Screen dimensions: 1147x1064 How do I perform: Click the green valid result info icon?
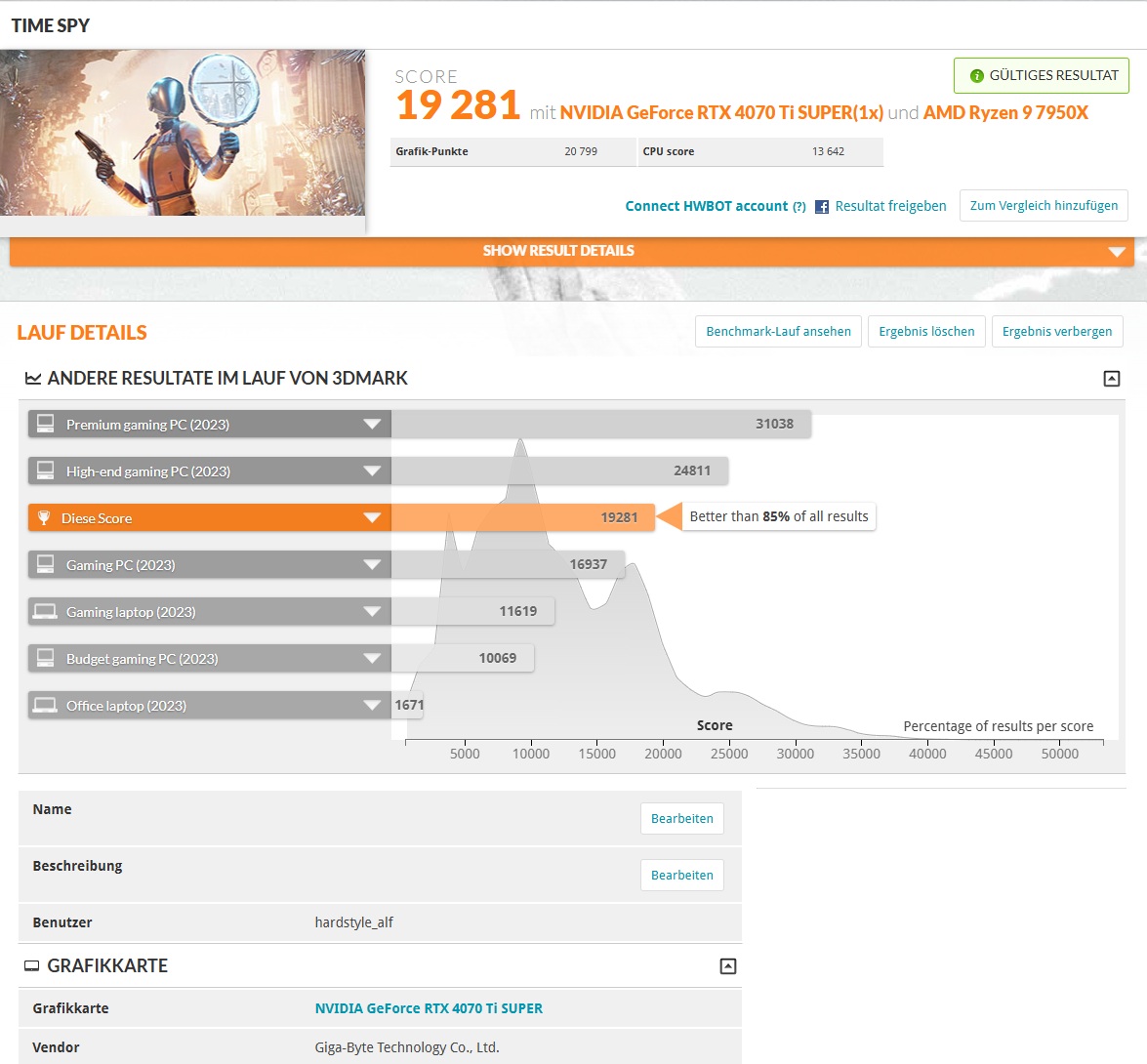976,76
